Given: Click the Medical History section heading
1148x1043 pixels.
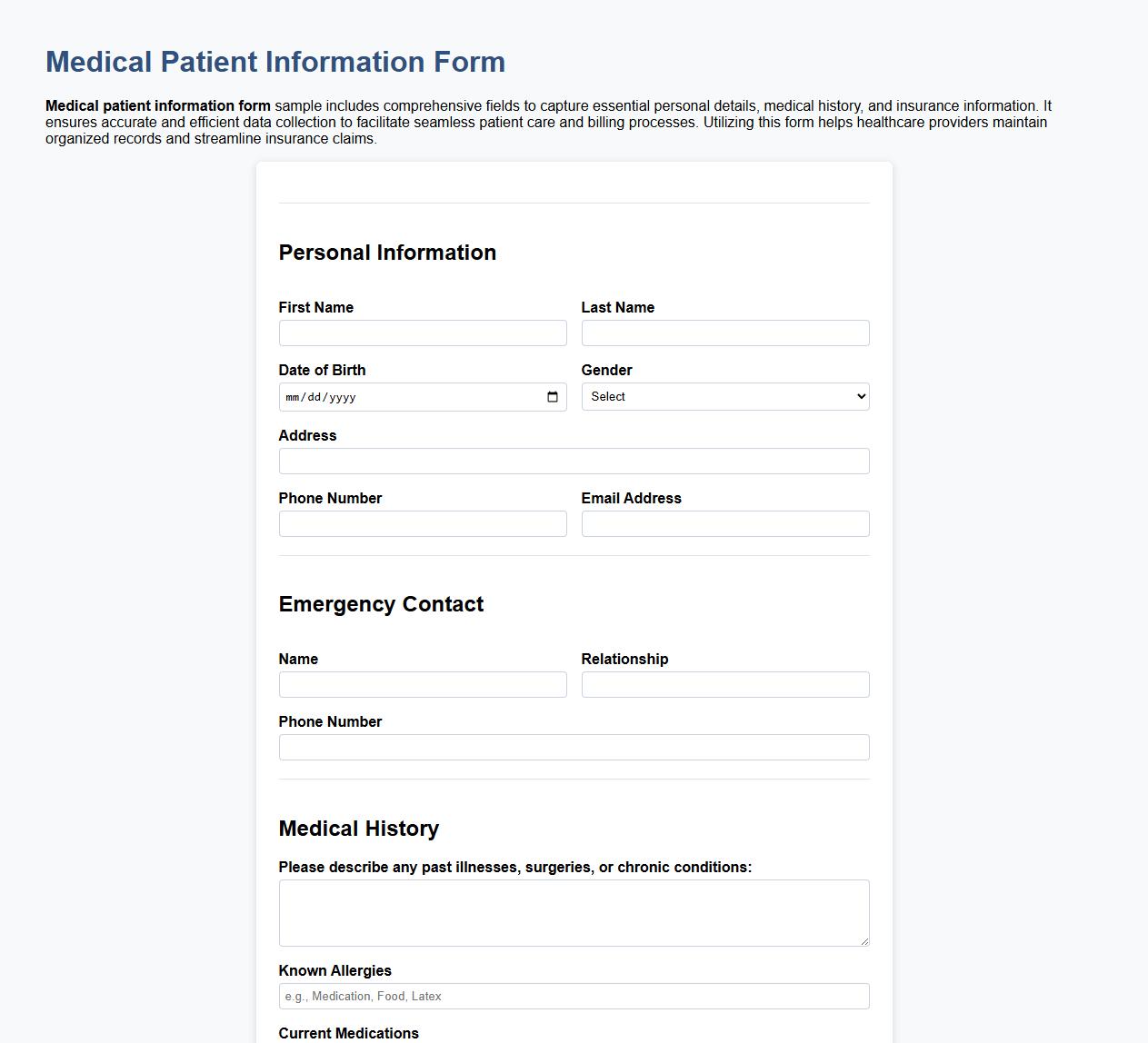Looking at the screenshot, I should 358,829.
